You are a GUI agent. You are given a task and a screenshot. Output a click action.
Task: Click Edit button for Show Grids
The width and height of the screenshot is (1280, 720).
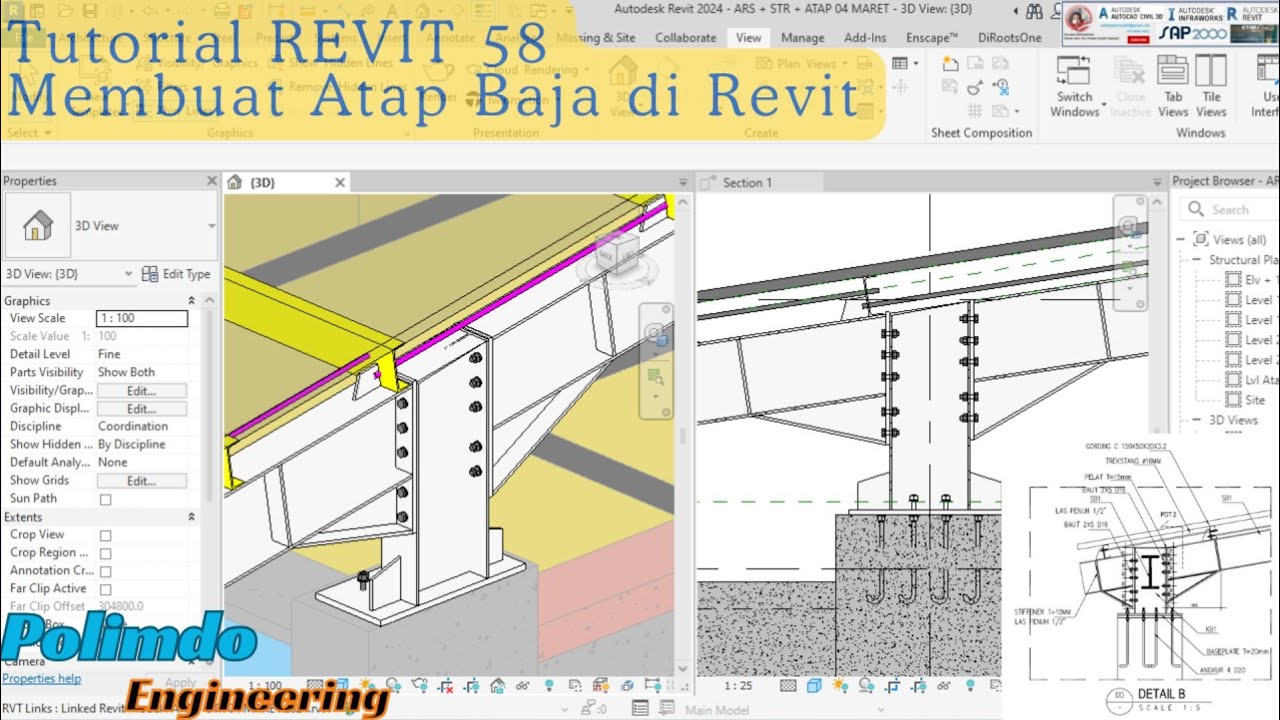pos(141,481)
